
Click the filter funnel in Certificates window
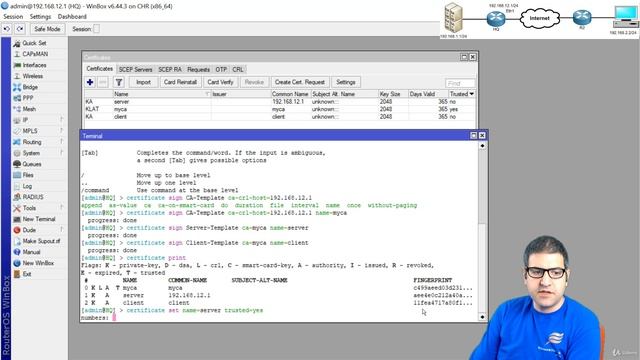pyautogui.click(x=119, y=82)
